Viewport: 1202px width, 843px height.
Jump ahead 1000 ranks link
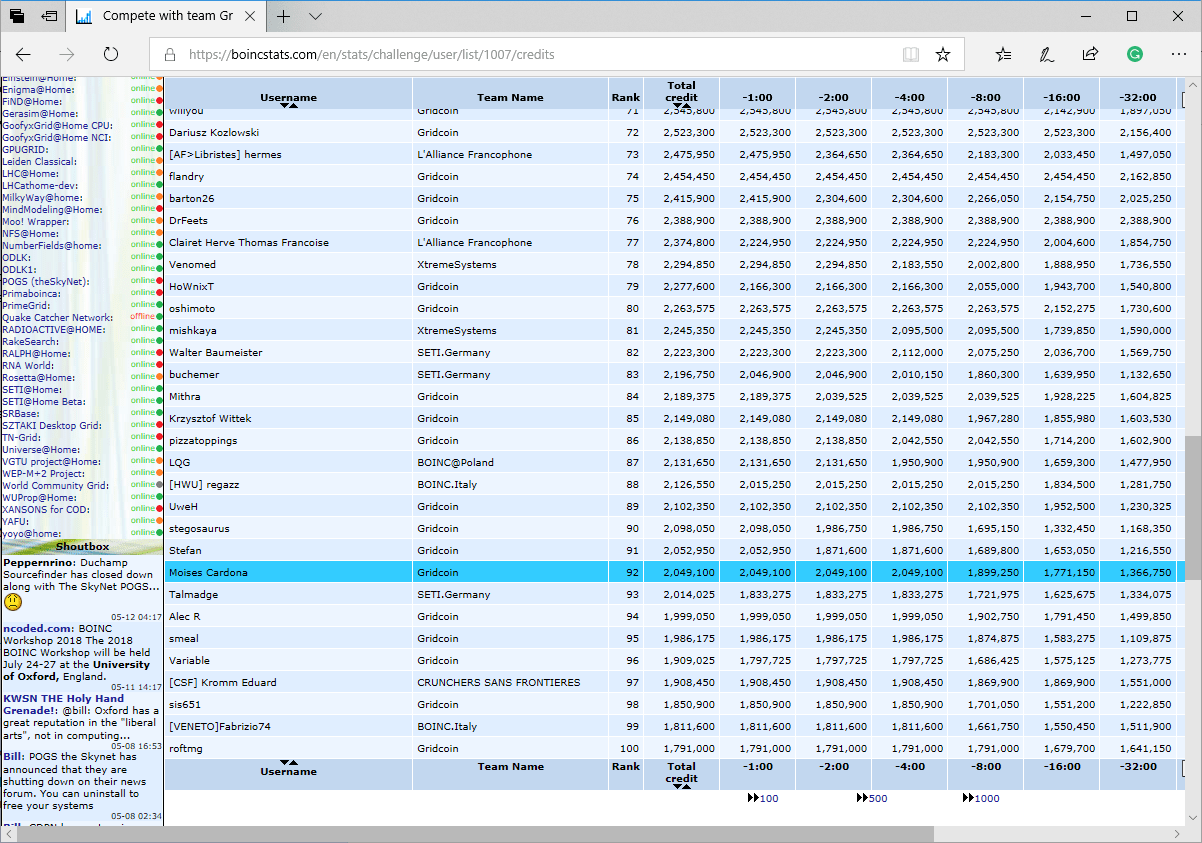(981, 798)
